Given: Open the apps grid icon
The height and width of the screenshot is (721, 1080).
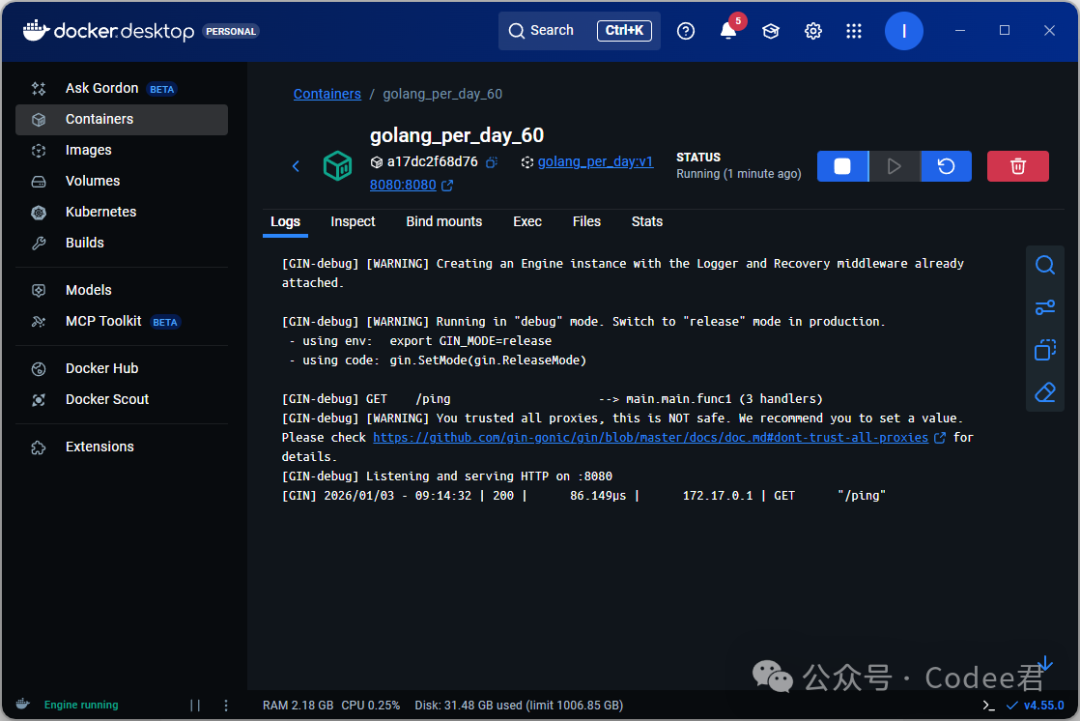Looking at the screenshot, I should click(x=854, y=31).
